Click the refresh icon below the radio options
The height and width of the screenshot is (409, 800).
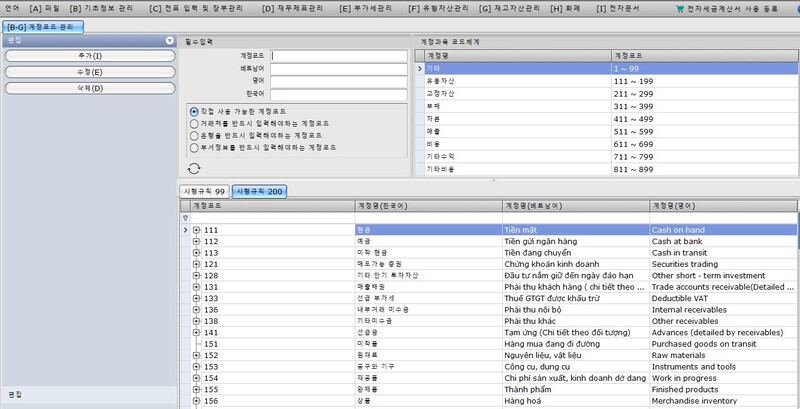[x=194, y=169]
